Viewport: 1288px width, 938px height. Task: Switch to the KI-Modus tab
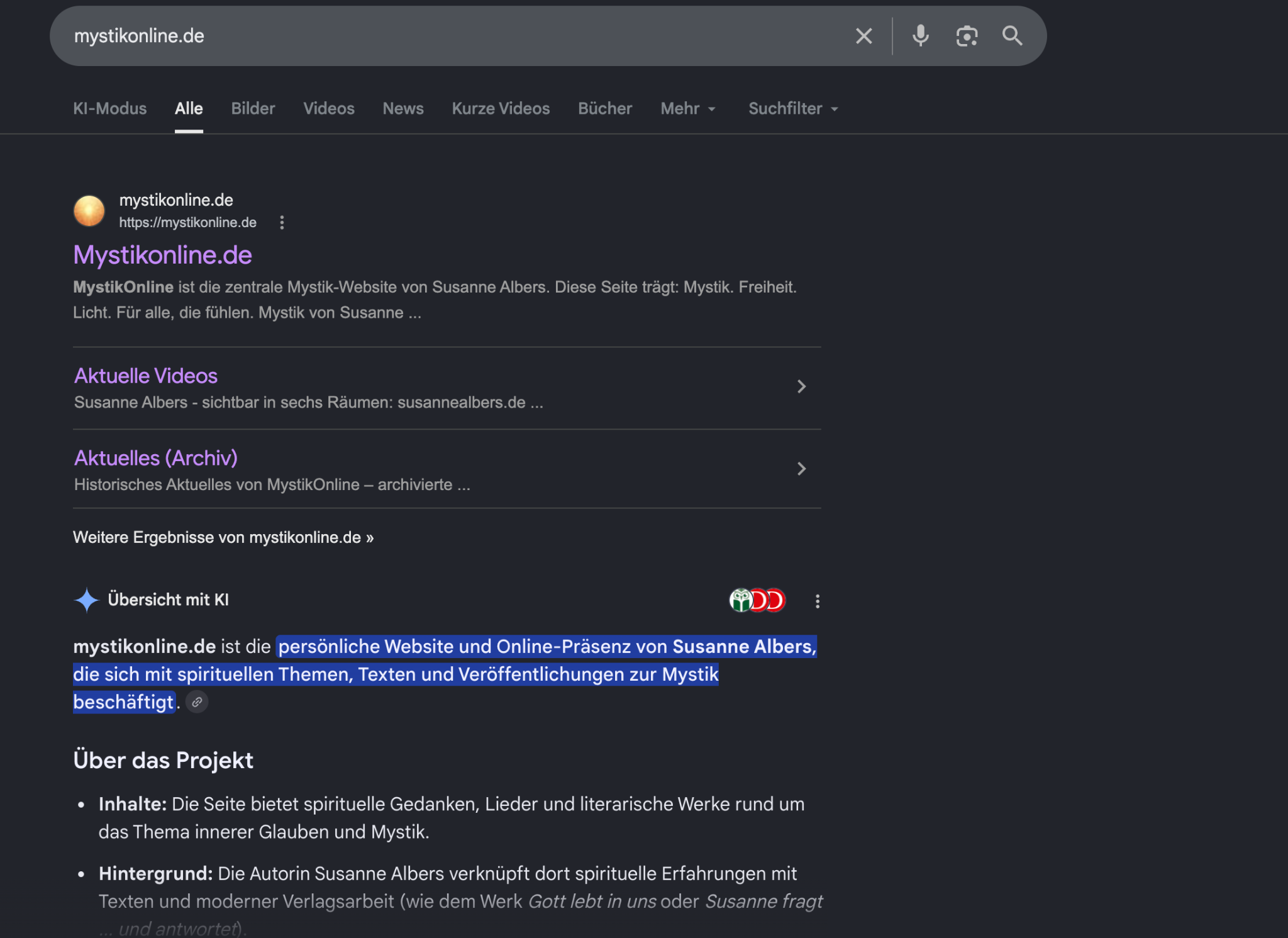[110, 108]
